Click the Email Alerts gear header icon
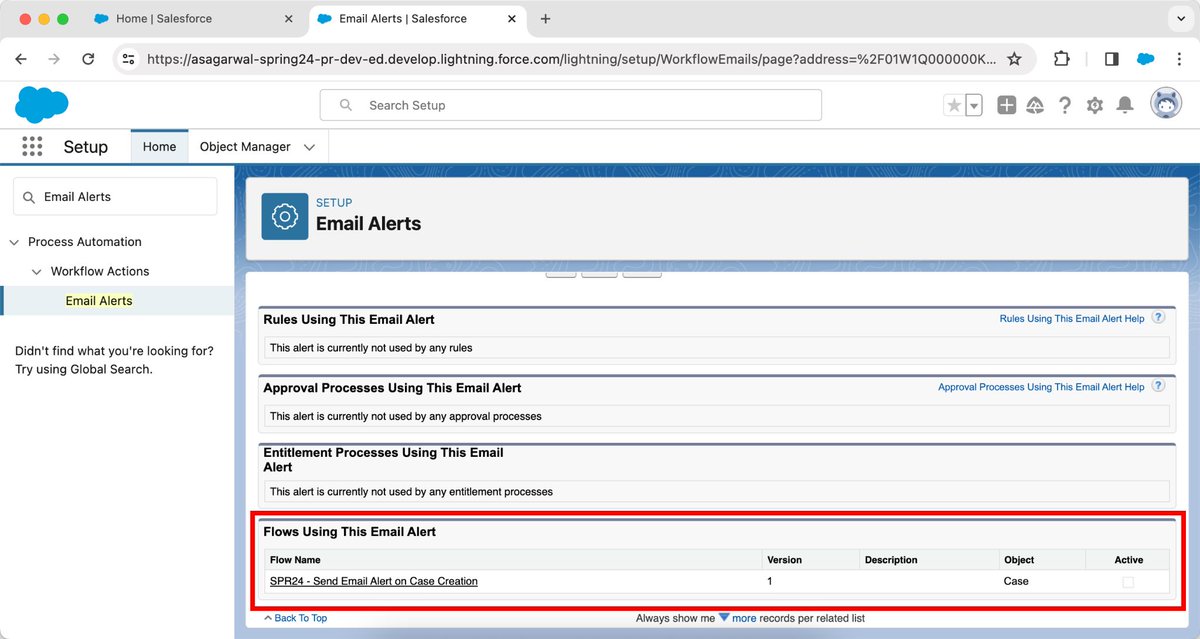This screenshot has width=1200, height=639. pos(285,217)
